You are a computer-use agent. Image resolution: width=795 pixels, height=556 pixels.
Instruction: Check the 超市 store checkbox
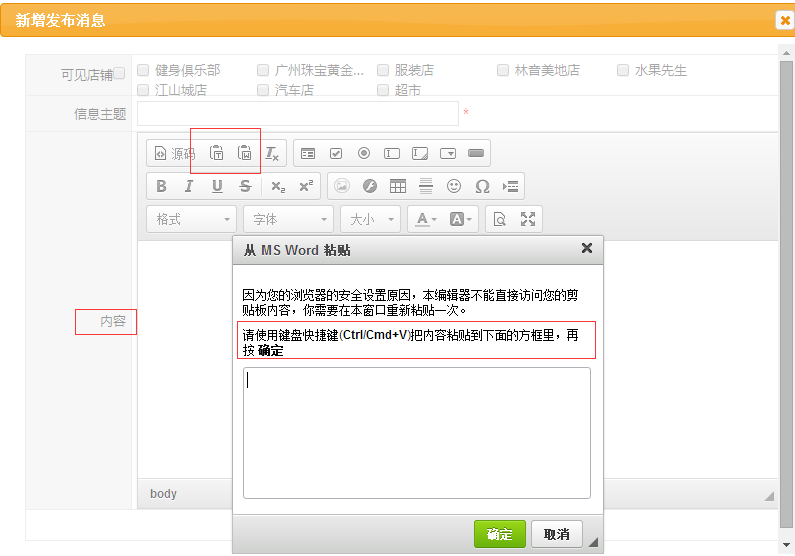tap(383, 90)
